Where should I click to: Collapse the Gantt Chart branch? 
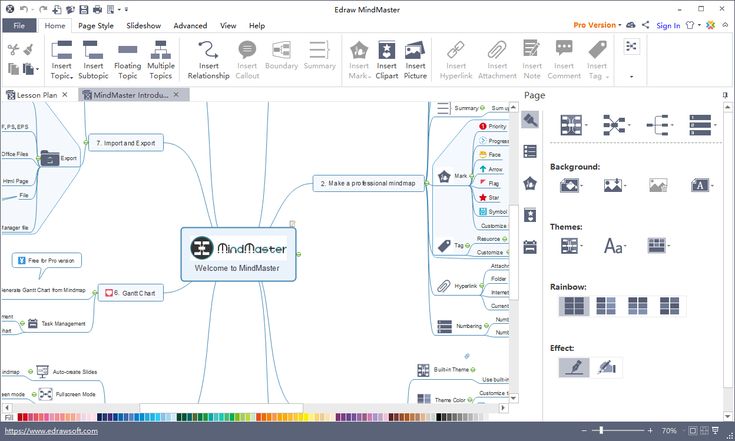click(95, 293)
